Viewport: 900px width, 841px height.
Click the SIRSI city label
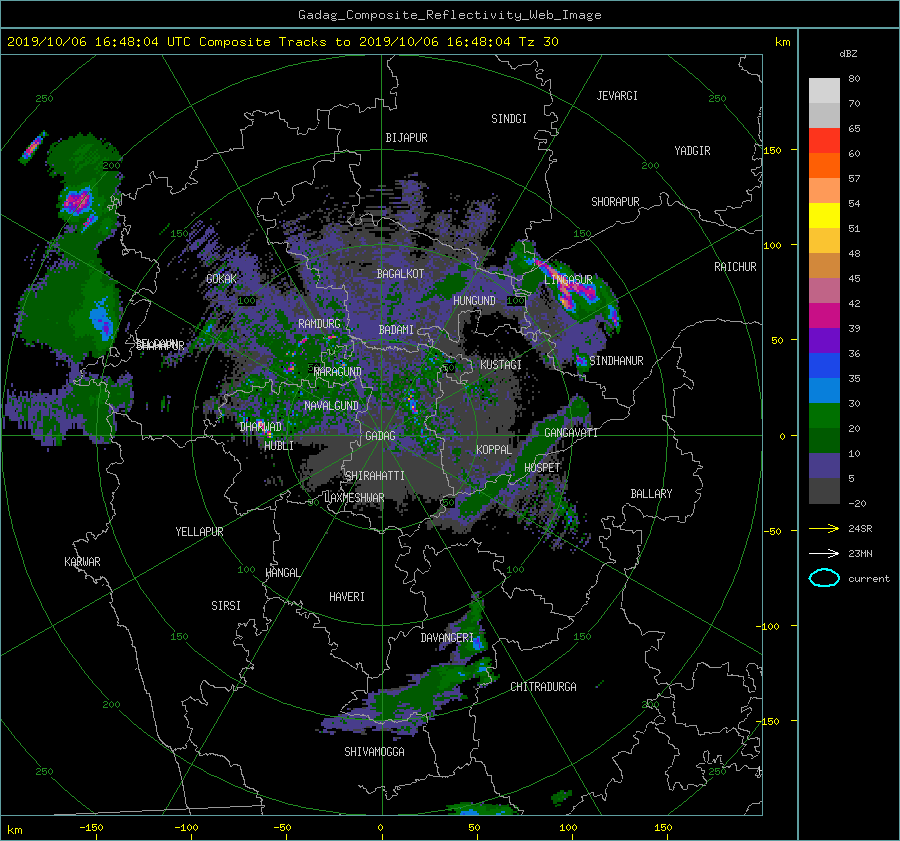[226, 606]
